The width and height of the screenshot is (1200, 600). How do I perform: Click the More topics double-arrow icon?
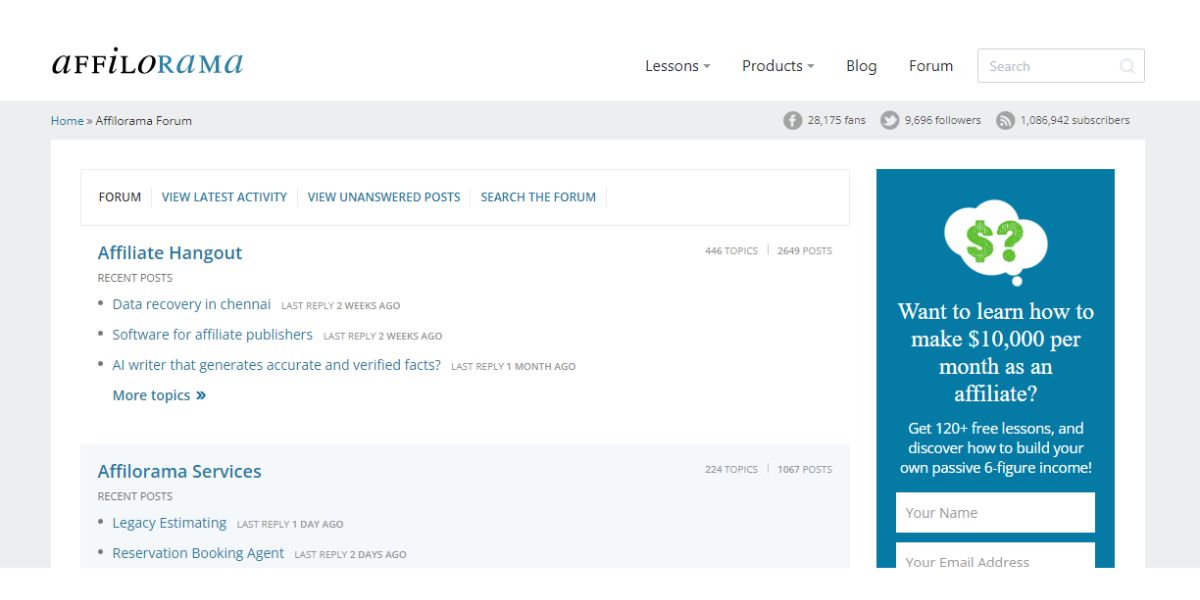(201, 395)
